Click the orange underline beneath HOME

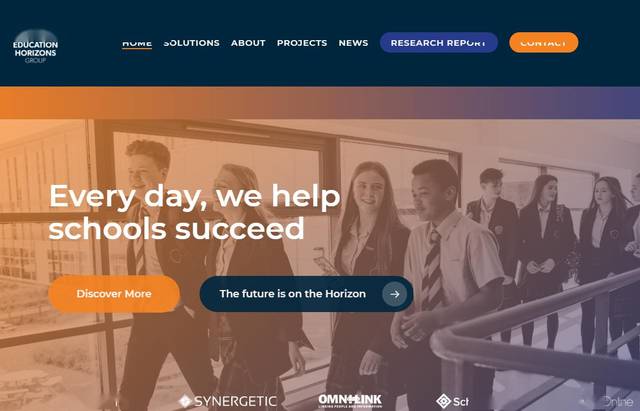pyautogui.click(x=137, y=49)
